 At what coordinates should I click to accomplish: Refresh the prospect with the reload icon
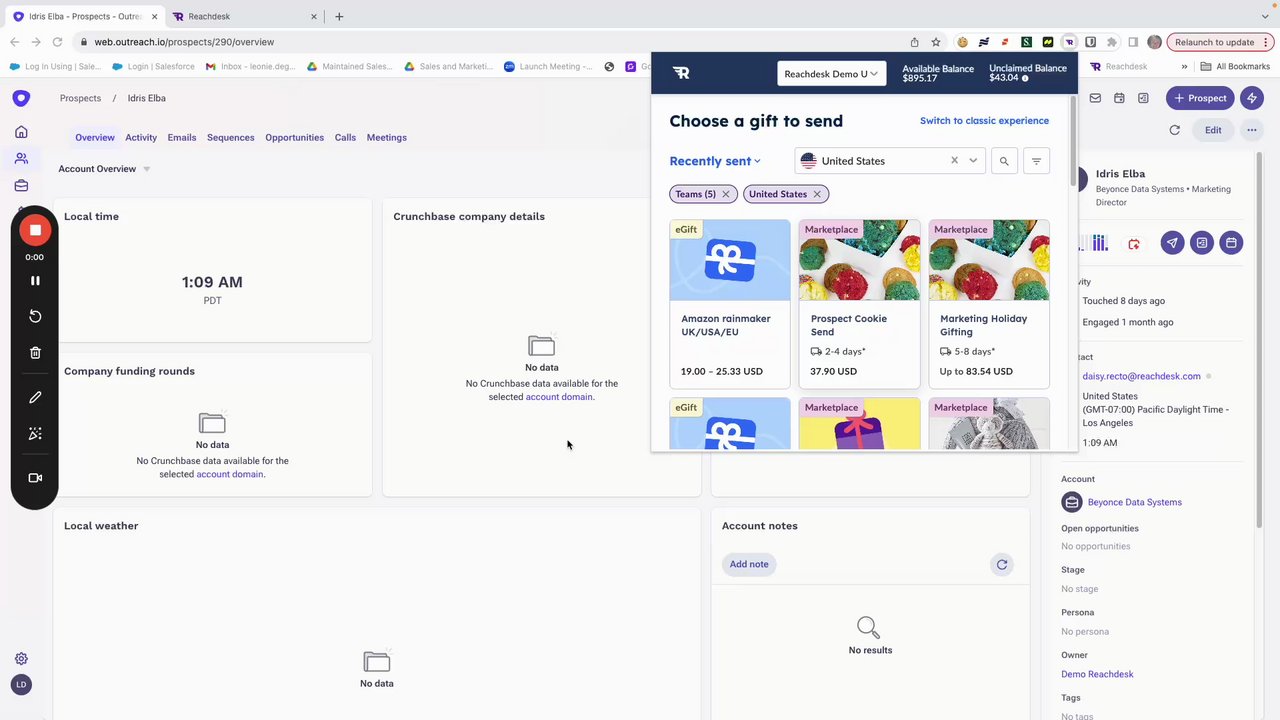pyautogui.click(x=1175, y=130)
